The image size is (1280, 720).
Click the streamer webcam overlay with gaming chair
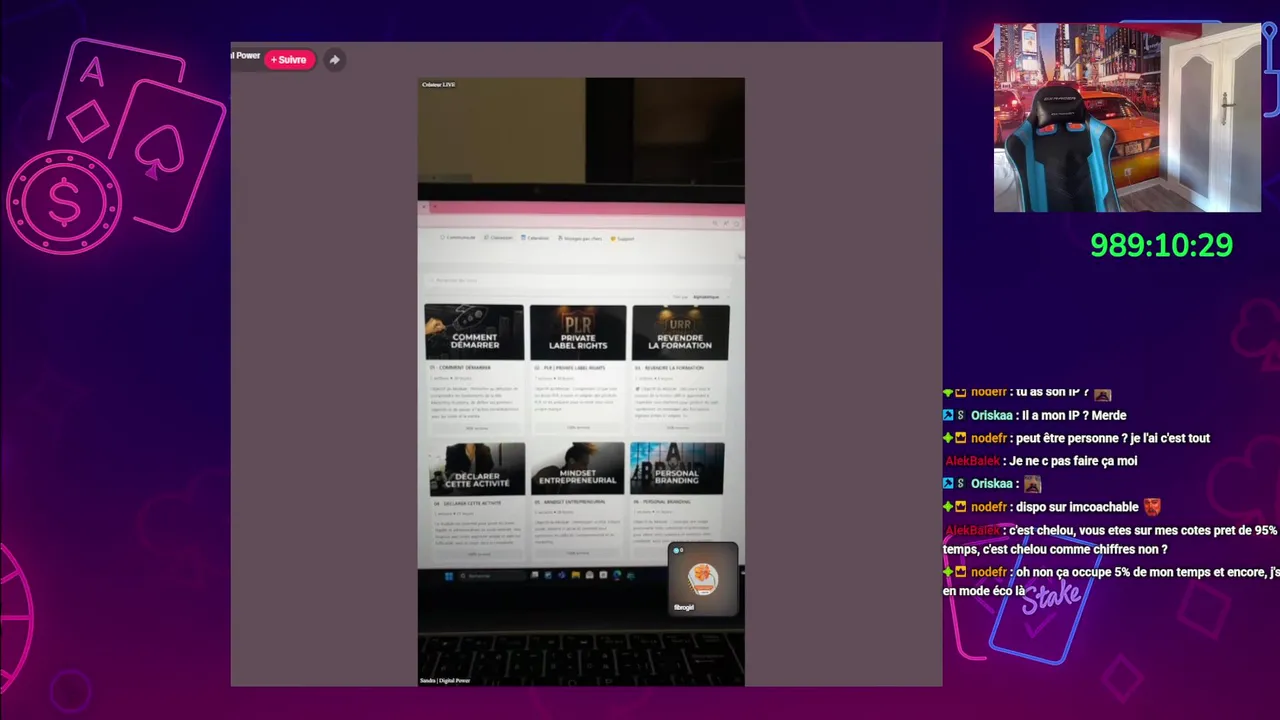coord(1127,118)
